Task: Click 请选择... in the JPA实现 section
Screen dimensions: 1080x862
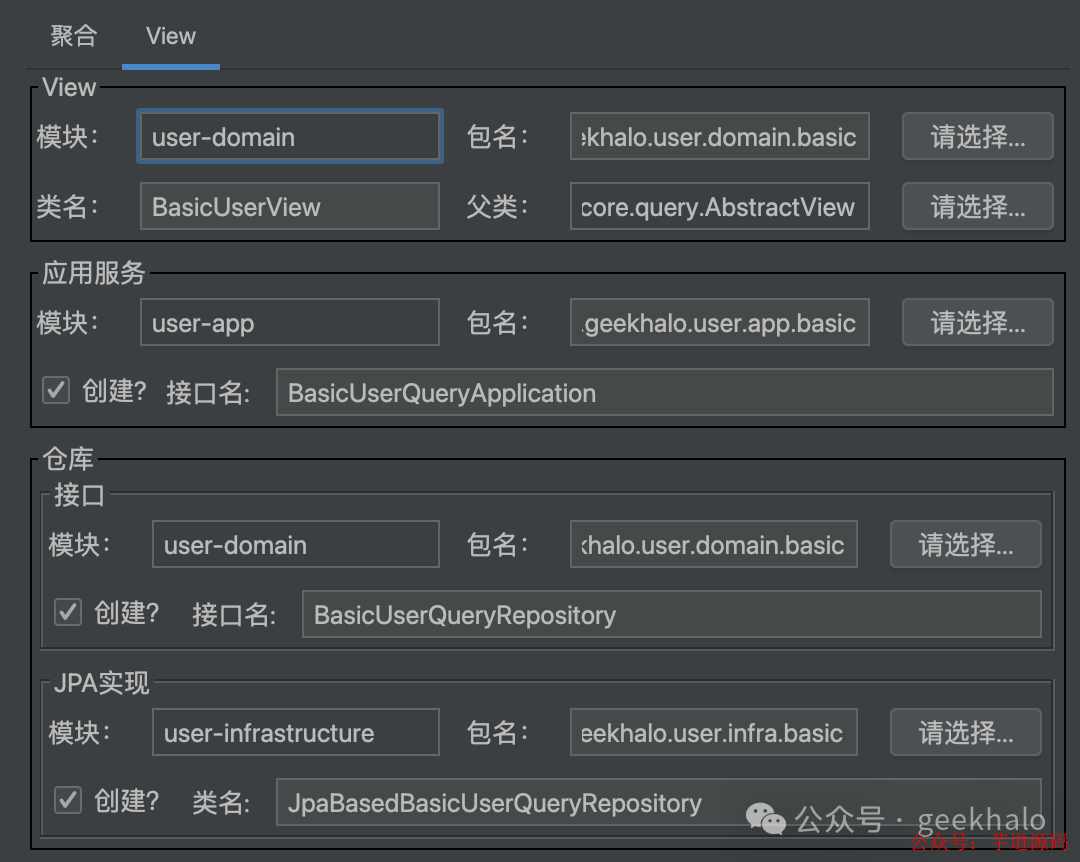Action: [966, 732]
